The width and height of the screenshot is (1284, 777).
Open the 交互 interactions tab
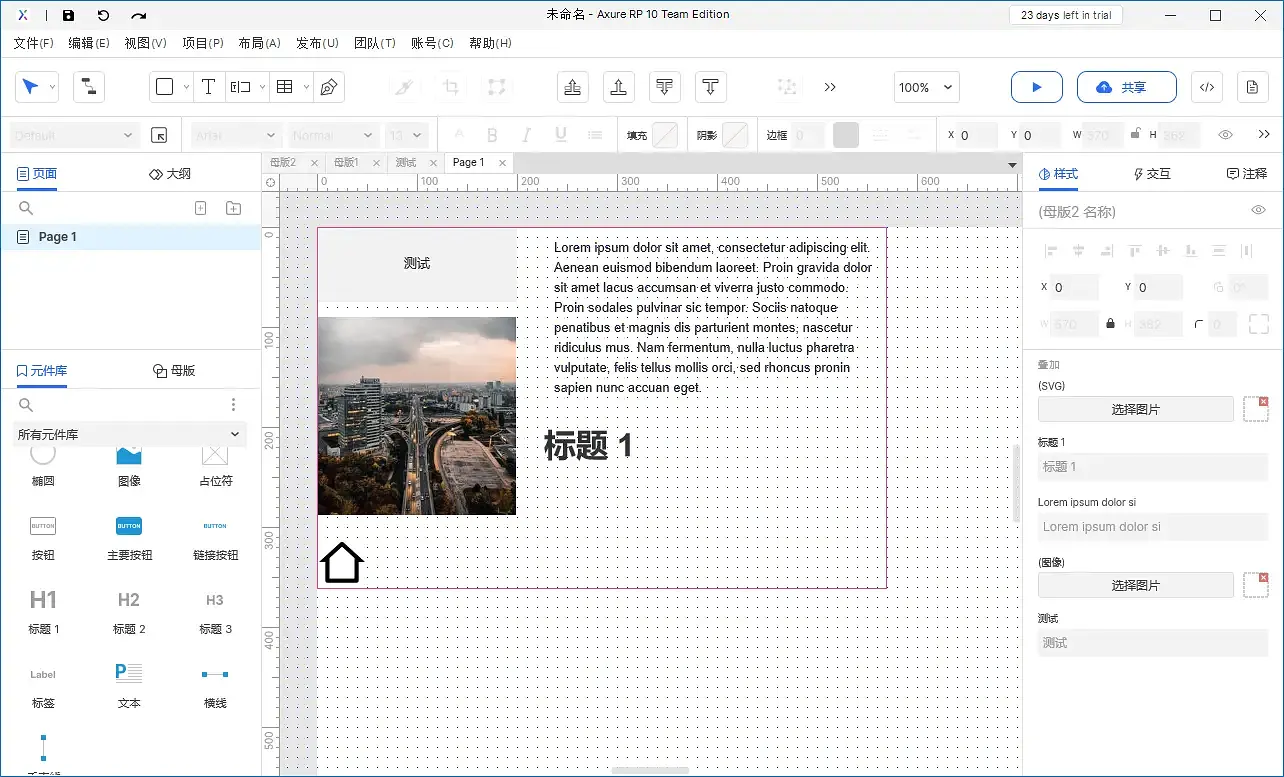click(1152, 174)
